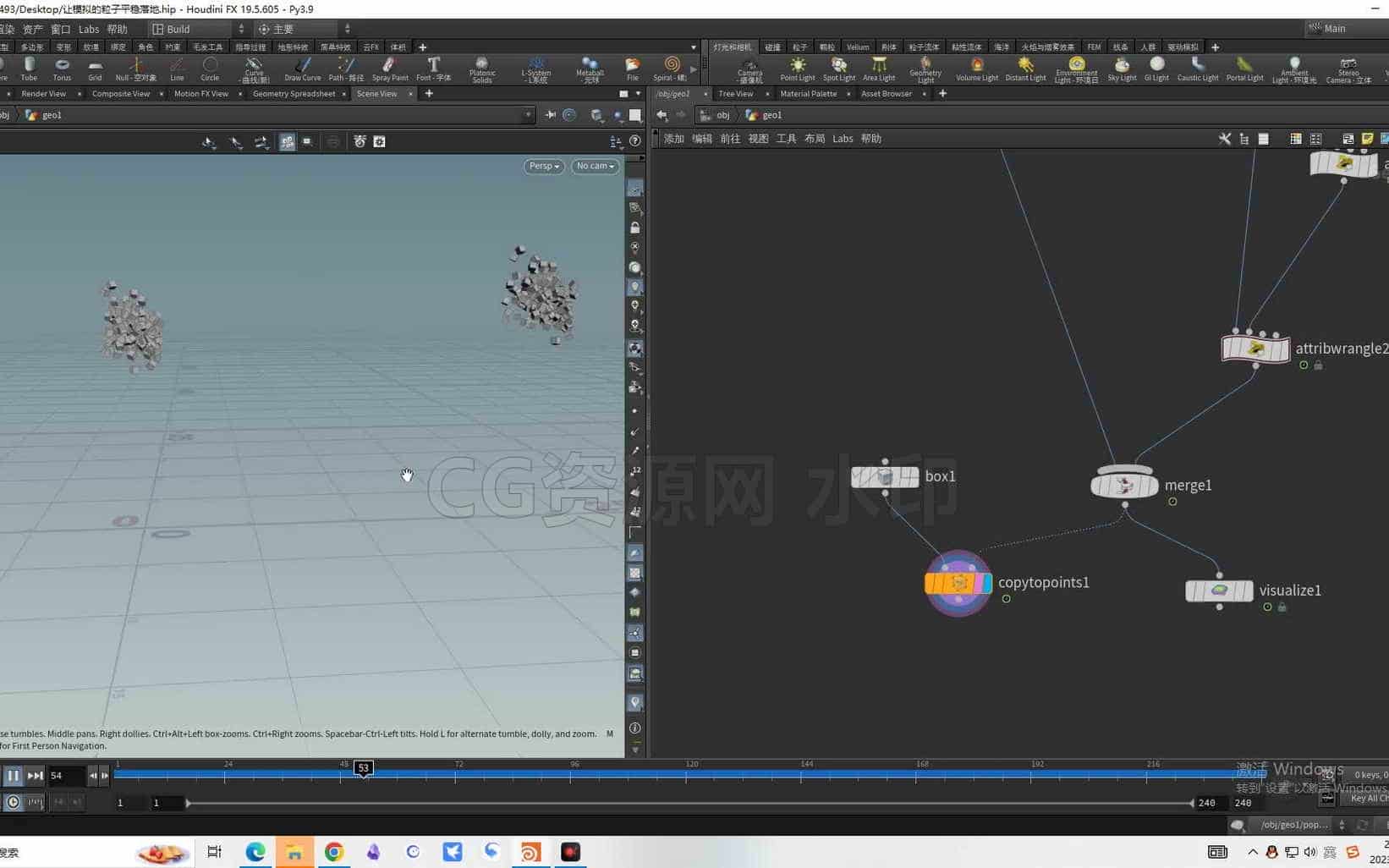Click the current frame number field
This screenshot has height=868, width=1389.
point(66,776)
